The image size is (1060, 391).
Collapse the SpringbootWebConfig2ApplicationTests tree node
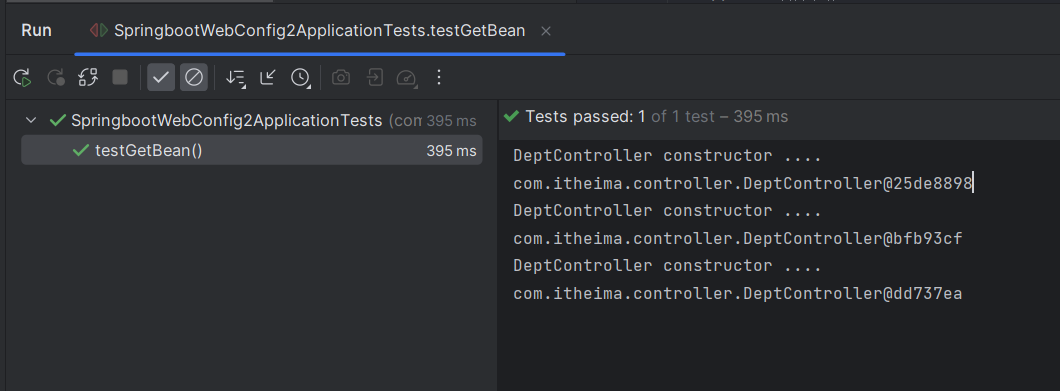(30, 121)
